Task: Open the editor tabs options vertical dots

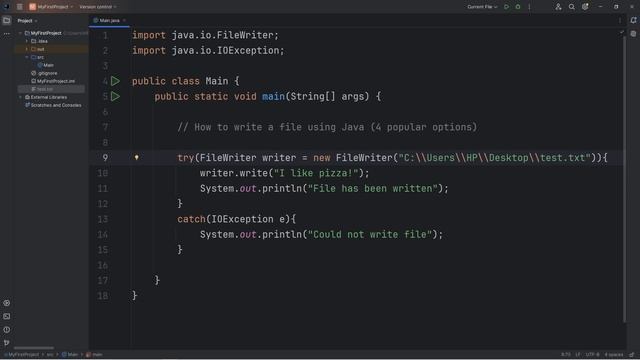Action: [620, 20]
